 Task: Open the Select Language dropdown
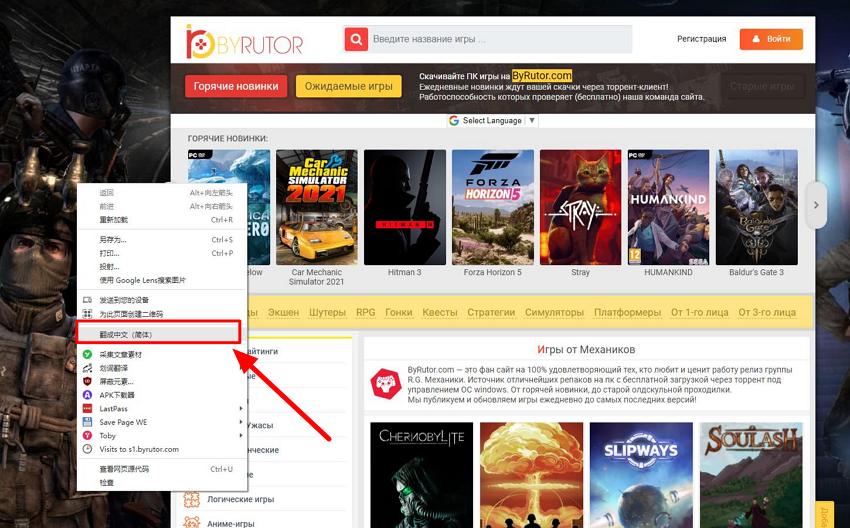[x=493, y=121]
